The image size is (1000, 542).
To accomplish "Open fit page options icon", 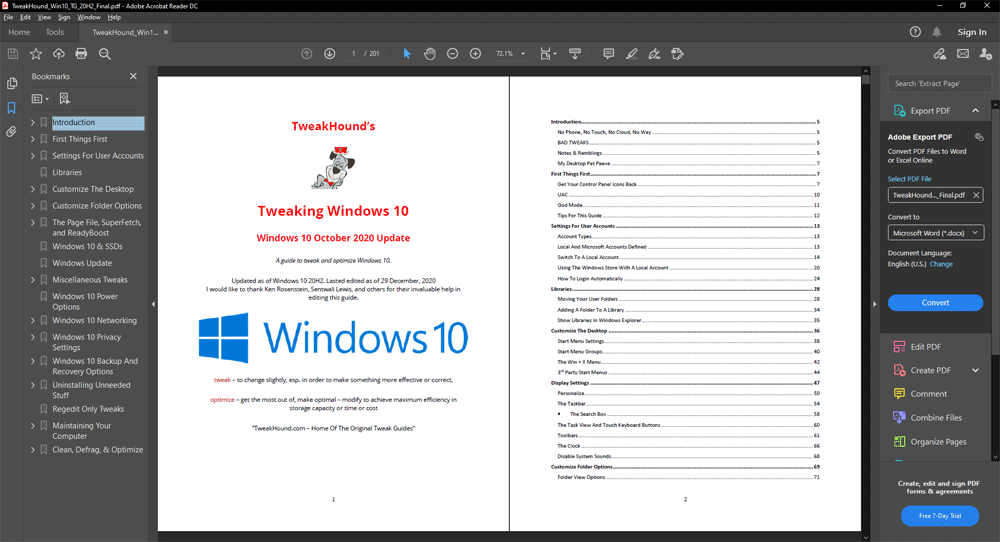I will 548,54.
